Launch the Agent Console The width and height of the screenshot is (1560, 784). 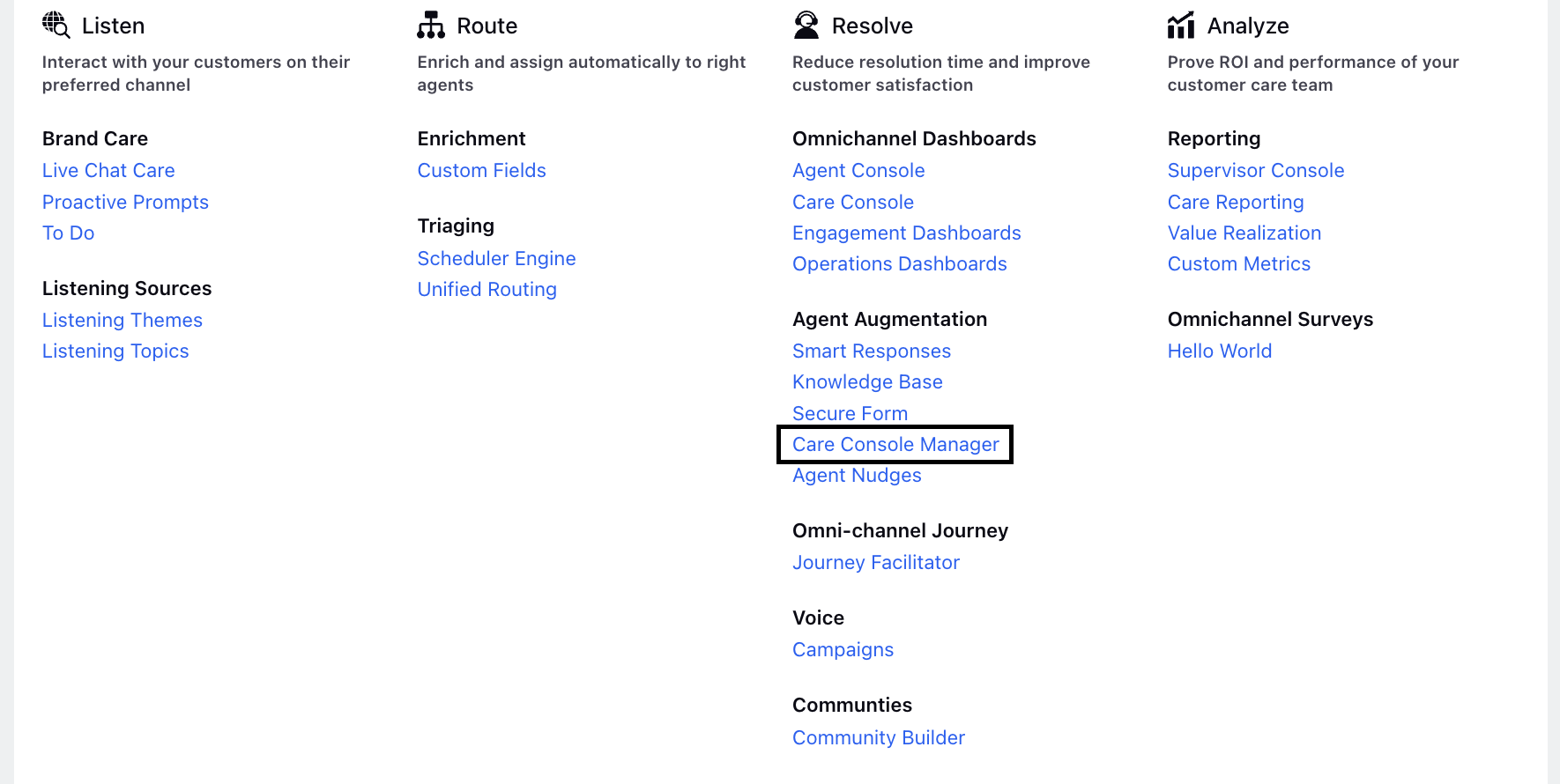[858, 170]
